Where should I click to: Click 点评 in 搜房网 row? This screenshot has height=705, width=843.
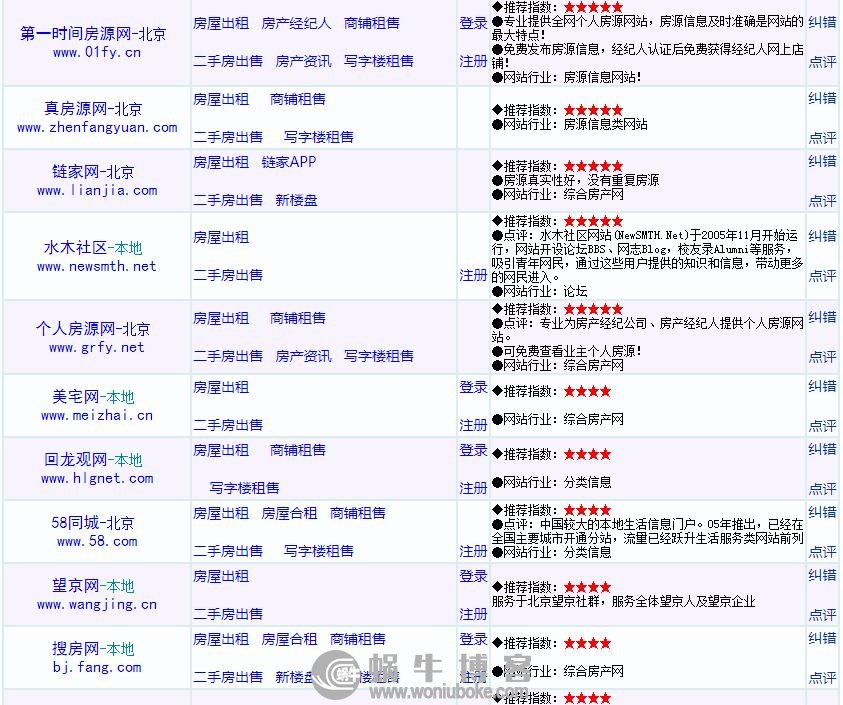823,678
